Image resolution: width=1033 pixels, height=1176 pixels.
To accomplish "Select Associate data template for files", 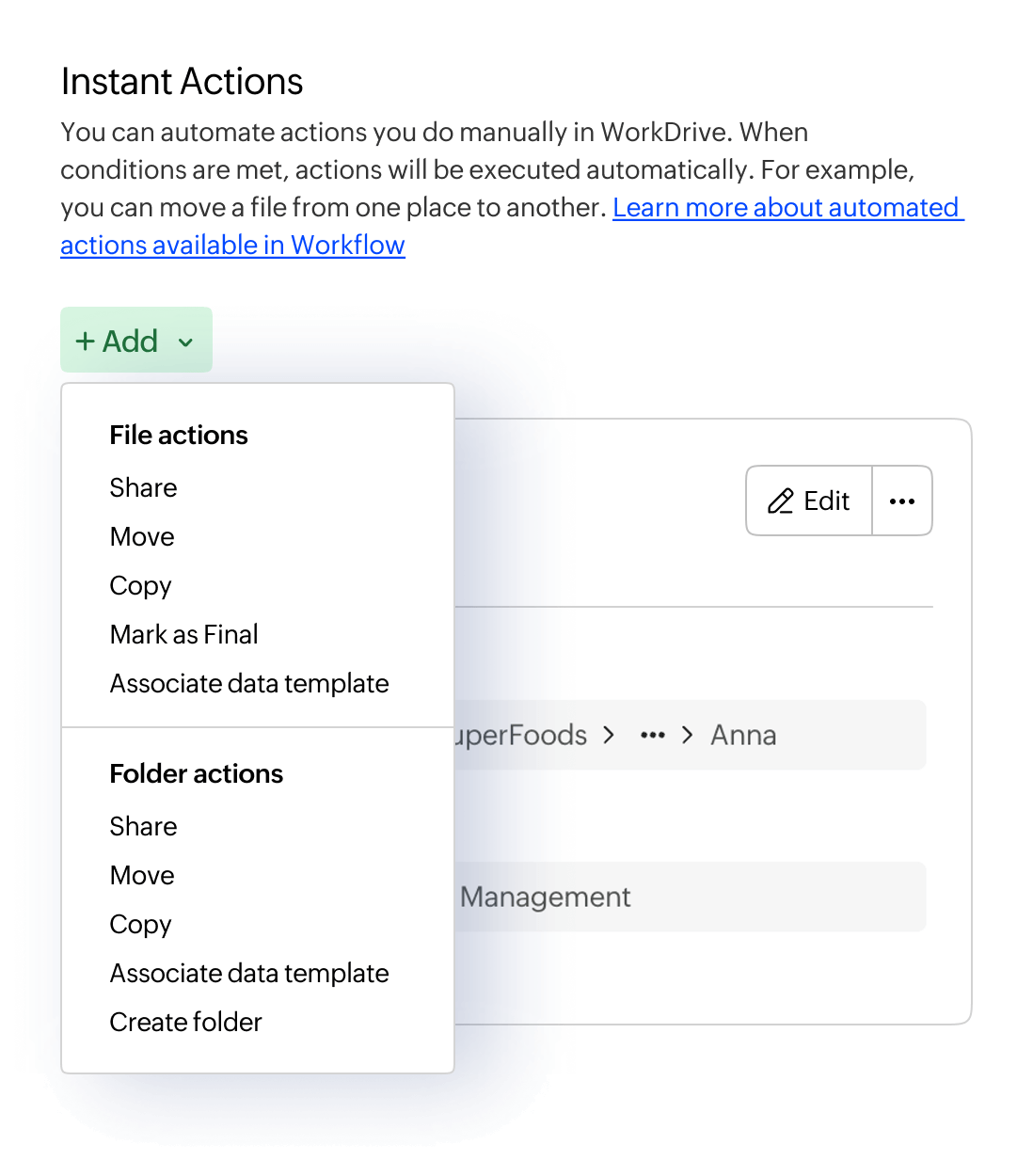I will [x=249, y=683].
